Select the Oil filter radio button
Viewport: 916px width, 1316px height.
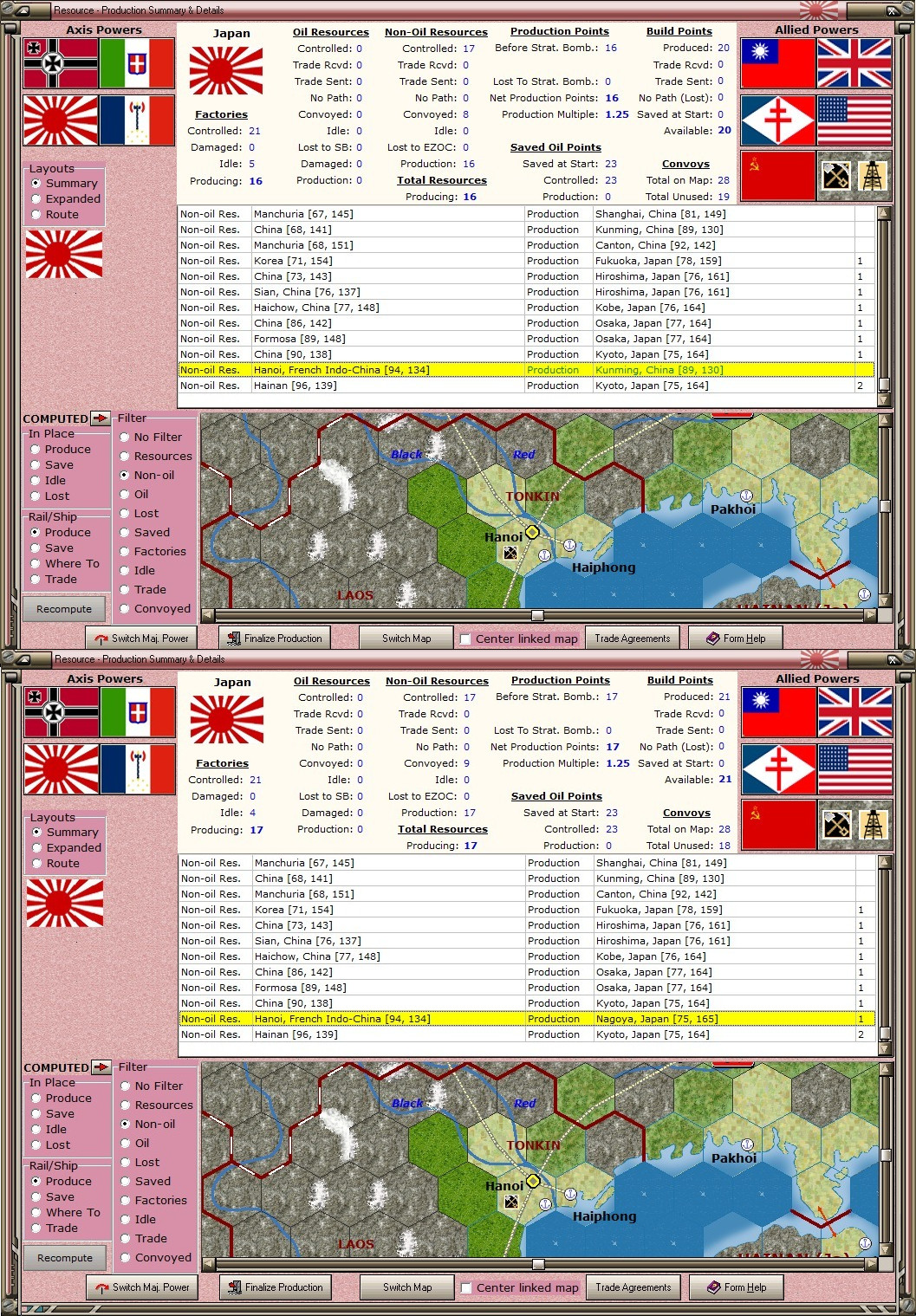(126, 494)
